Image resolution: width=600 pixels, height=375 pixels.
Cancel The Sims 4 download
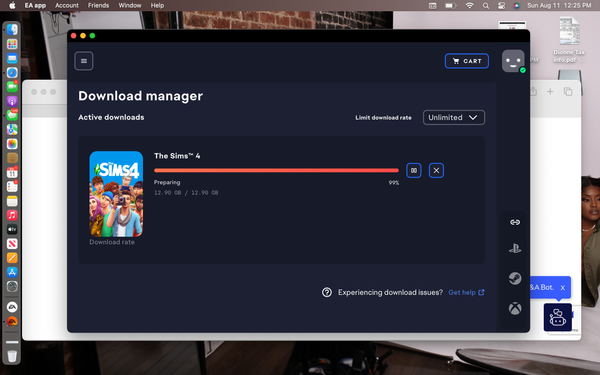tap(436, 170)
